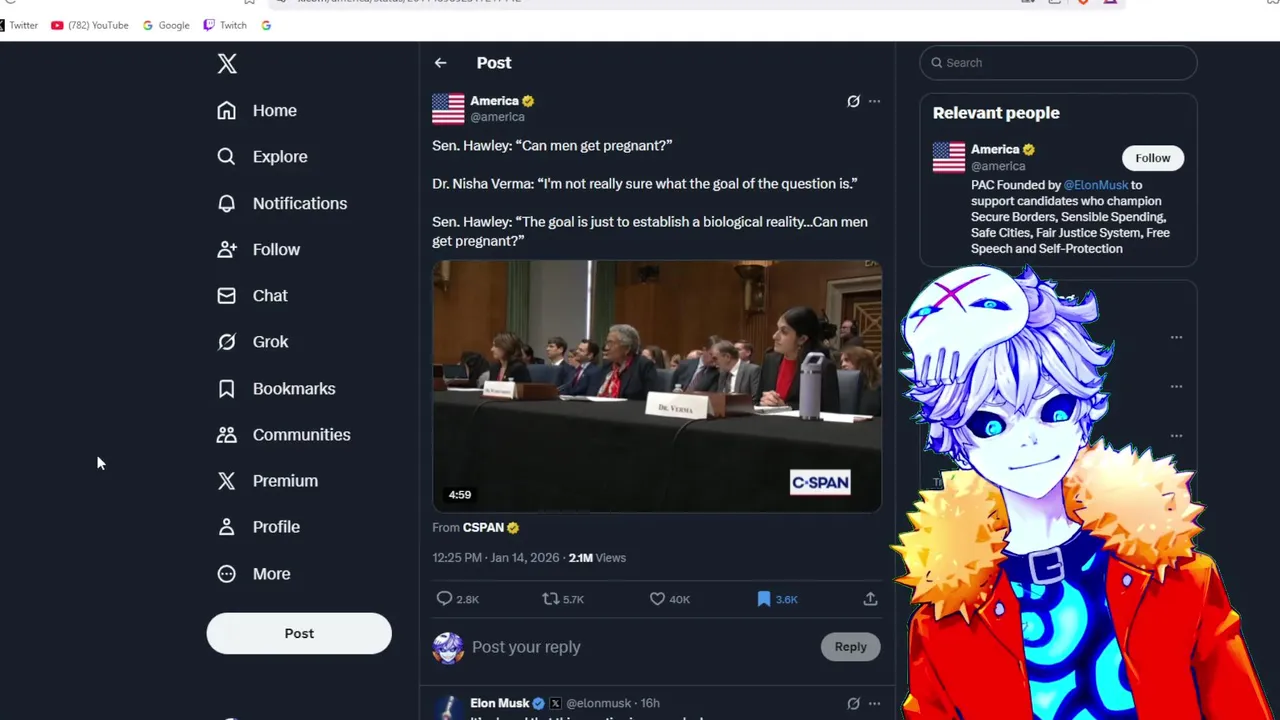The height and width of the screenshot is (720, 1280).
Task: Open the three-dot menu on America's post
Action: (x=874, y=101)
